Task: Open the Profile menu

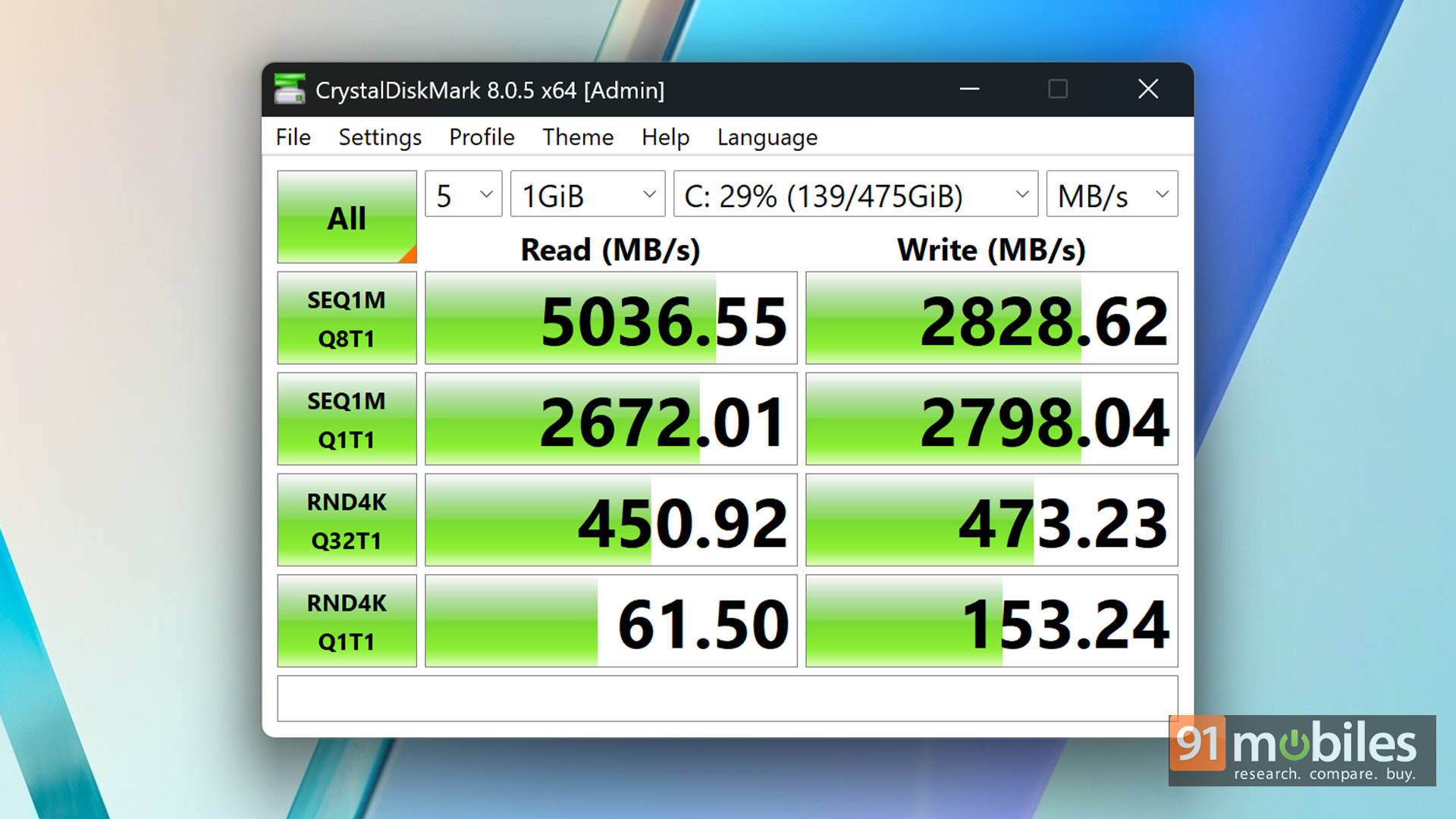Action: (x=482, y=137)
